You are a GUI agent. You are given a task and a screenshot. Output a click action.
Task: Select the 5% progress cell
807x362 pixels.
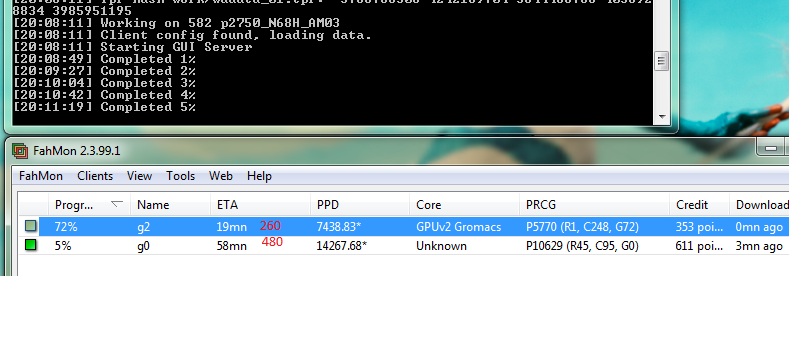coord(63,246)
